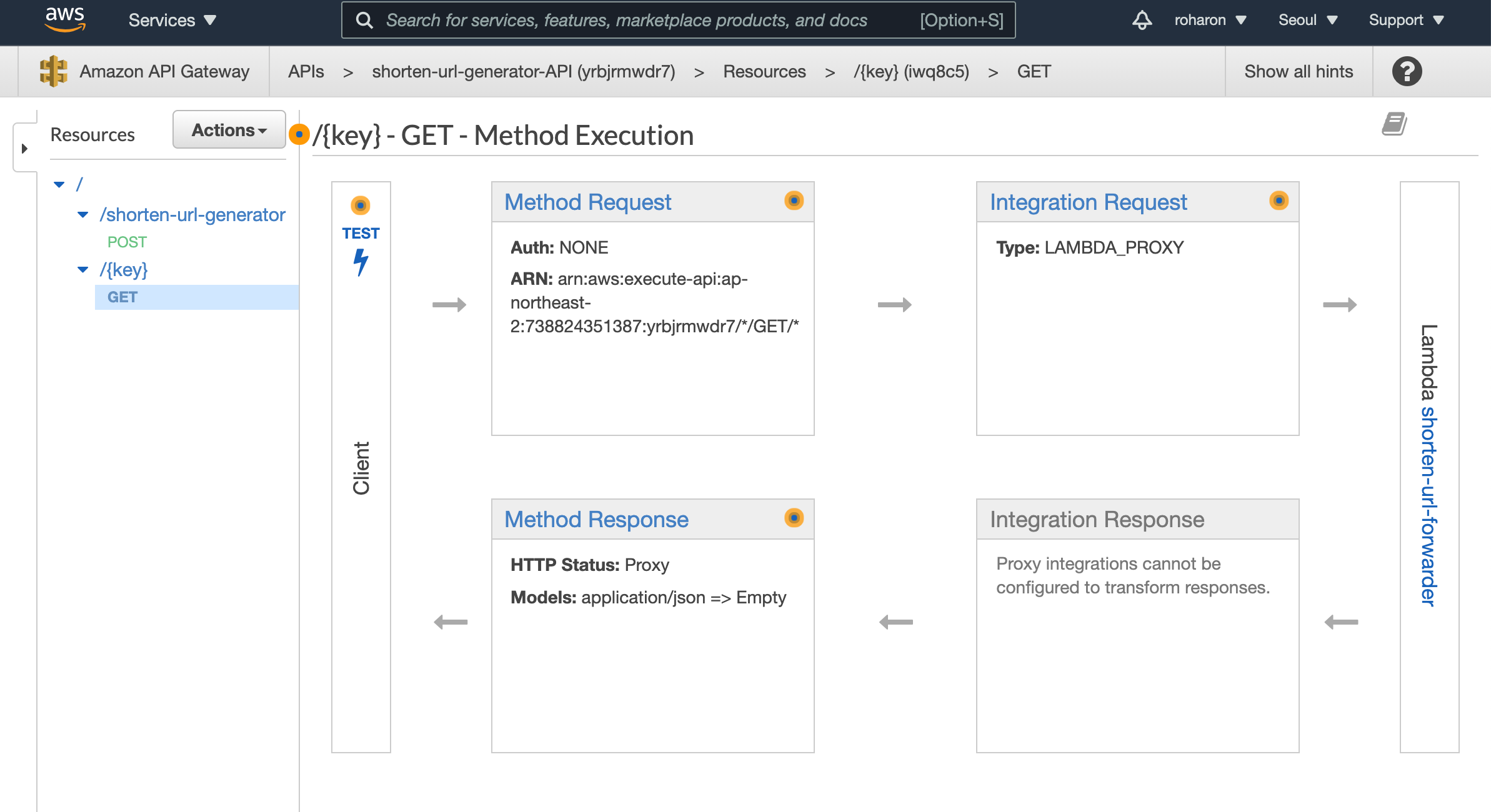Collapse the /shorten-url-generator resource tree
The image size is (1491, 812).
tap(82, 215)
